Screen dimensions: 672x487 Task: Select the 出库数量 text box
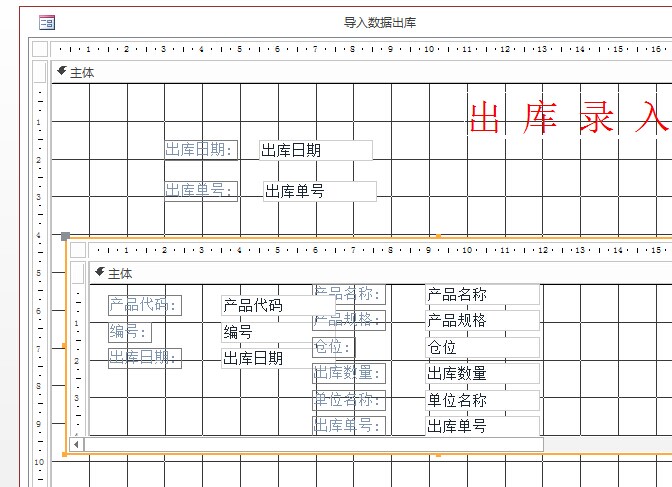pos(482,373)
